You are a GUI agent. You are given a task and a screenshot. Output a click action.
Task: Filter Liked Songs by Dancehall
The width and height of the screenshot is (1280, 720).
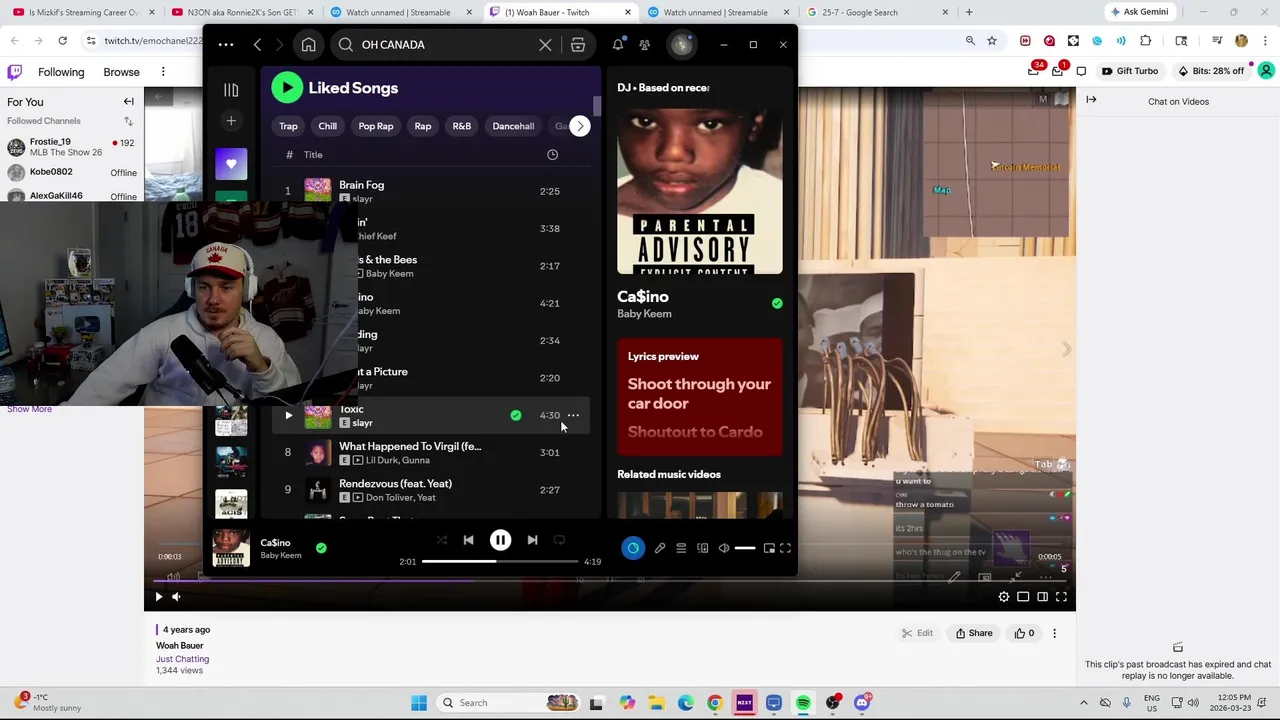[513, 126]
